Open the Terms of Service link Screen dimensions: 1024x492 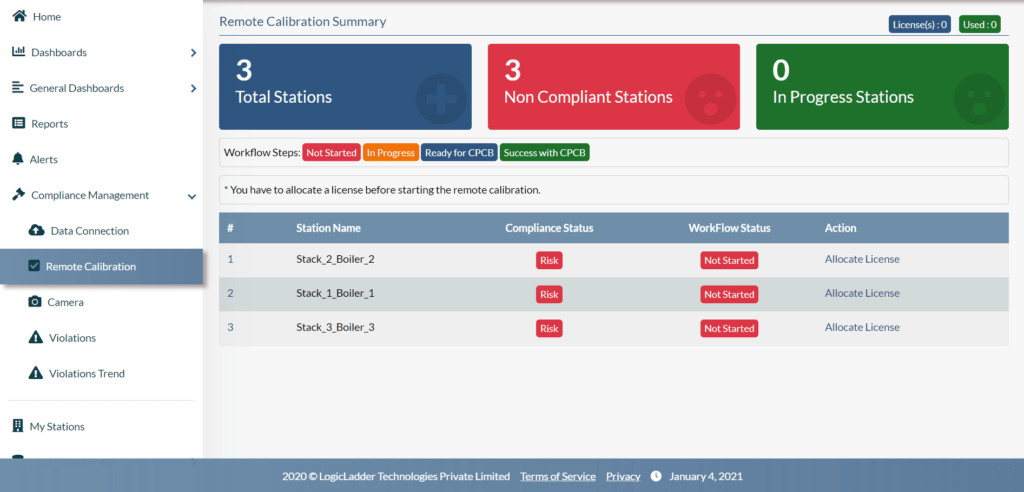pos(558,476)
